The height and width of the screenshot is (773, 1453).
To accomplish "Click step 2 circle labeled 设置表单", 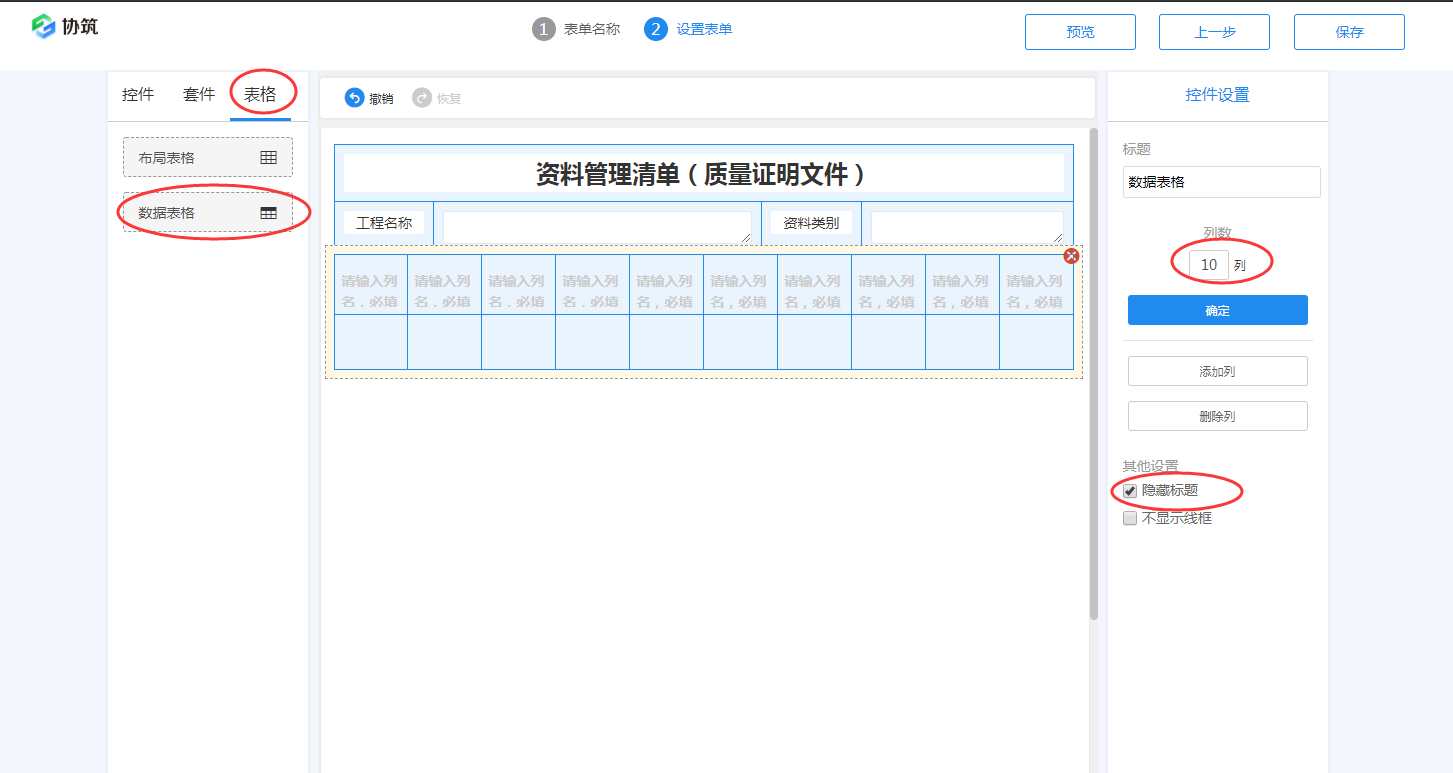I will click(656, 29).
